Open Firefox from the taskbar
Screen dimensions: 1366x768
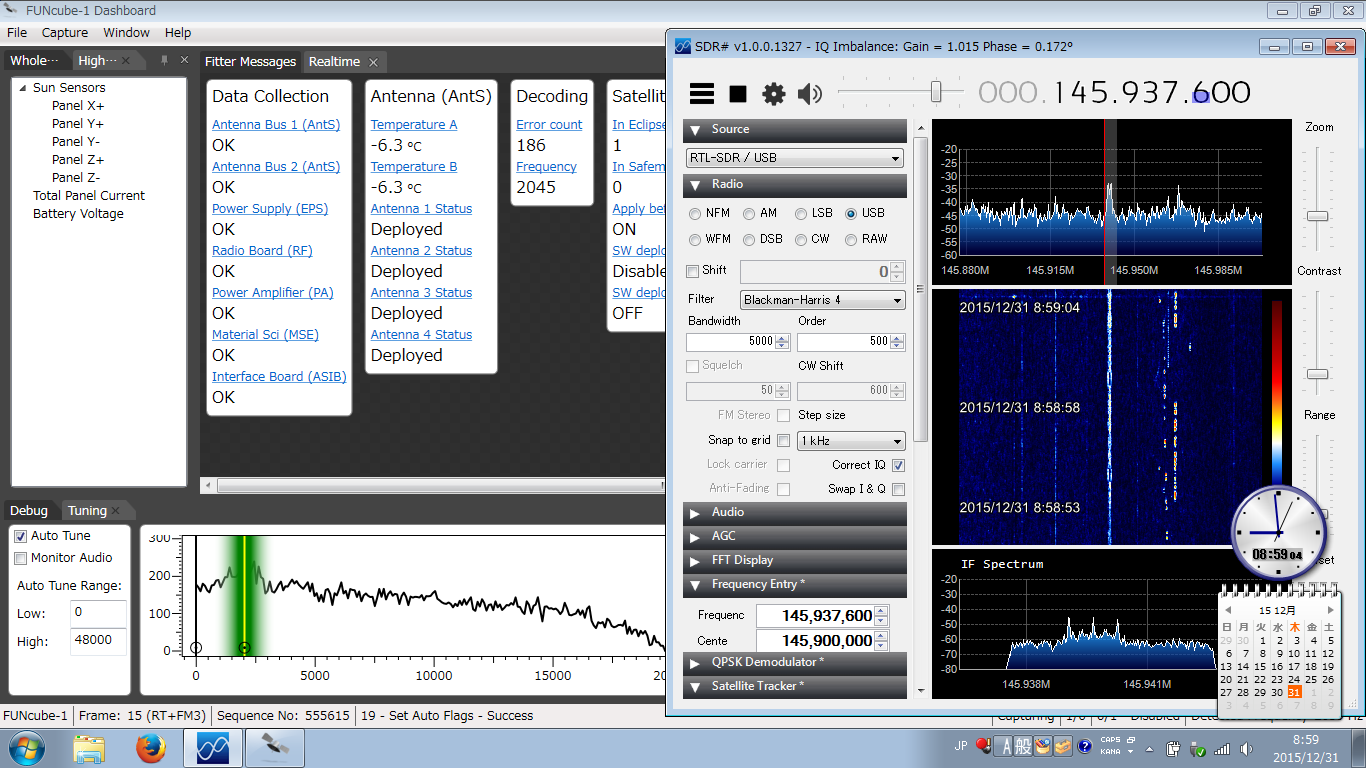[151, 748]
